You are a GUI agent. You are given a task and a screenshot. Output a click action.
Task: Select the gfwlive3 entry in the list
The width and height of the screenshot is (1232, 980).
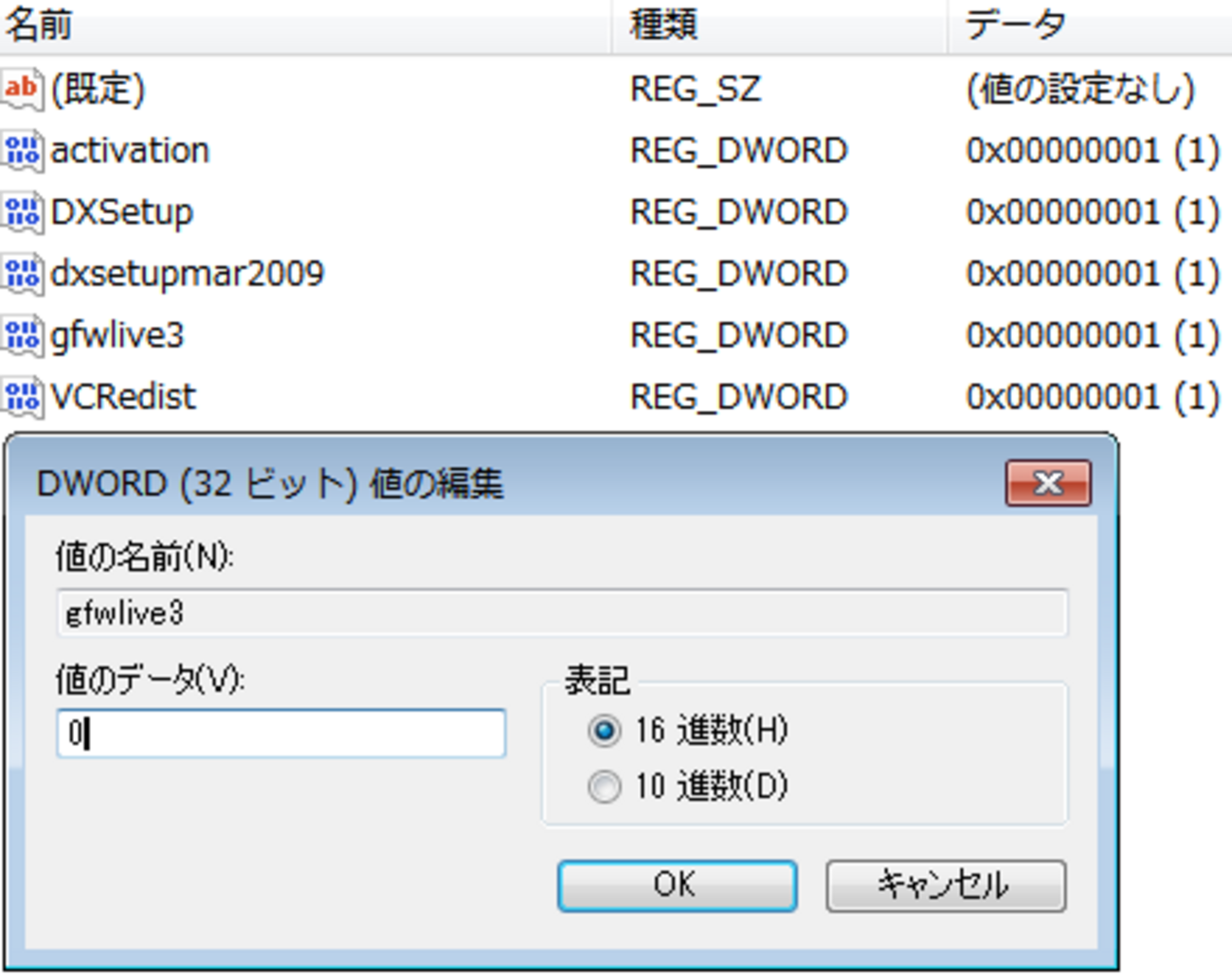118,336
